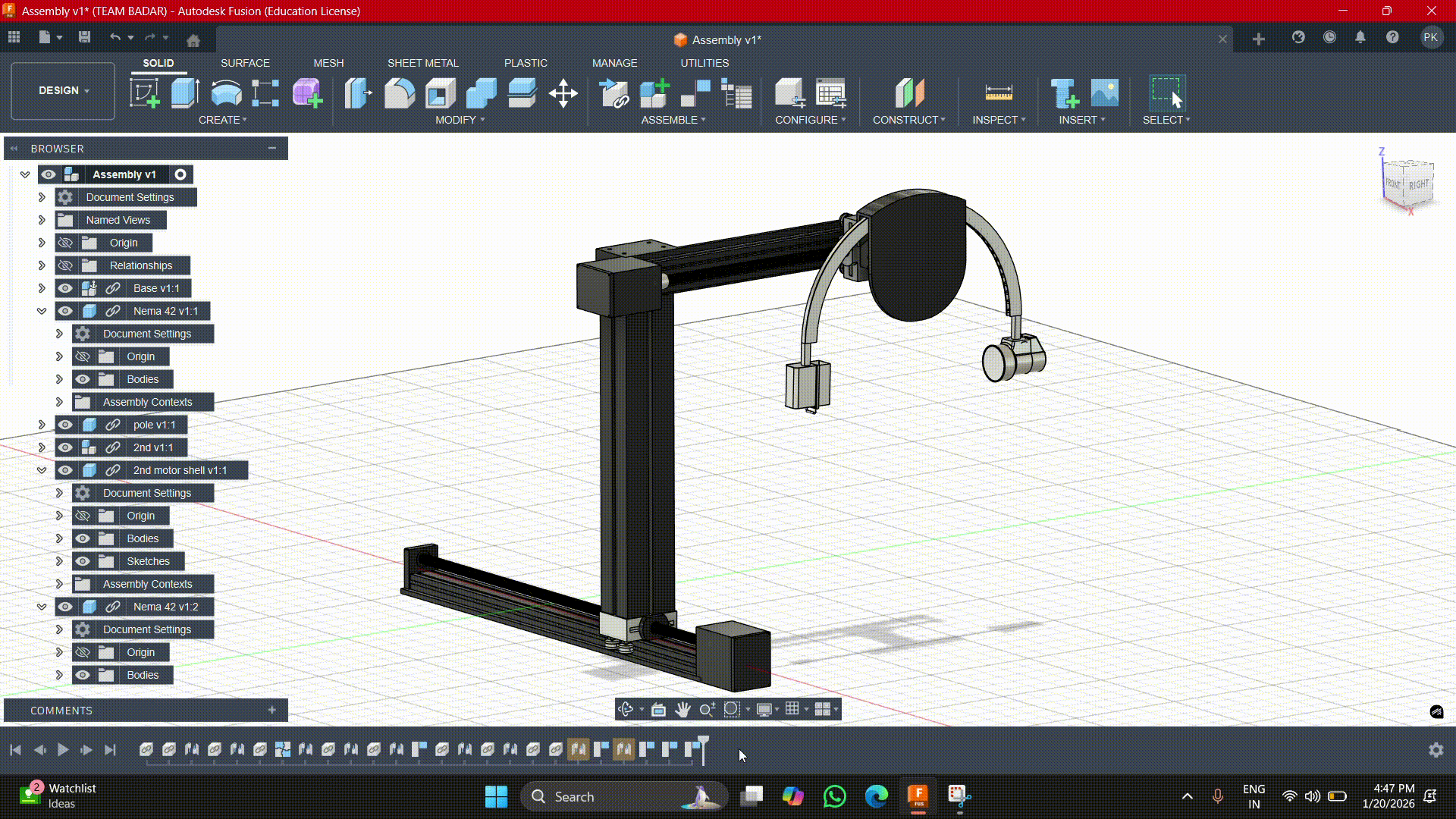This screenshot has height=819, width=1456.
Task: Play the timeline
Action: (63, 750)
